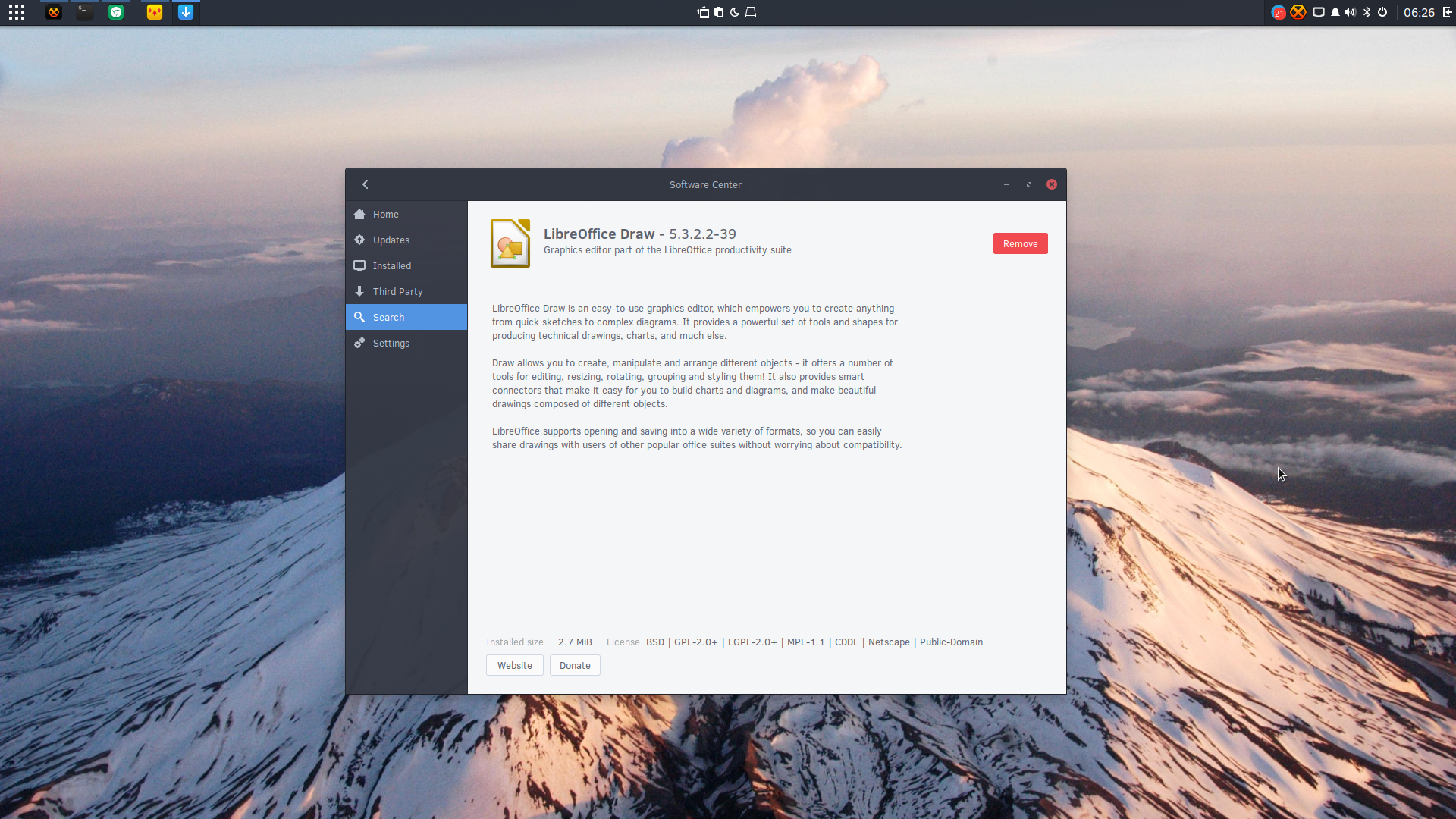Click the Software Center title bar text
The width and height of the screenshot is (1456, 819).
pyautogui.click(x=705, y=184)
